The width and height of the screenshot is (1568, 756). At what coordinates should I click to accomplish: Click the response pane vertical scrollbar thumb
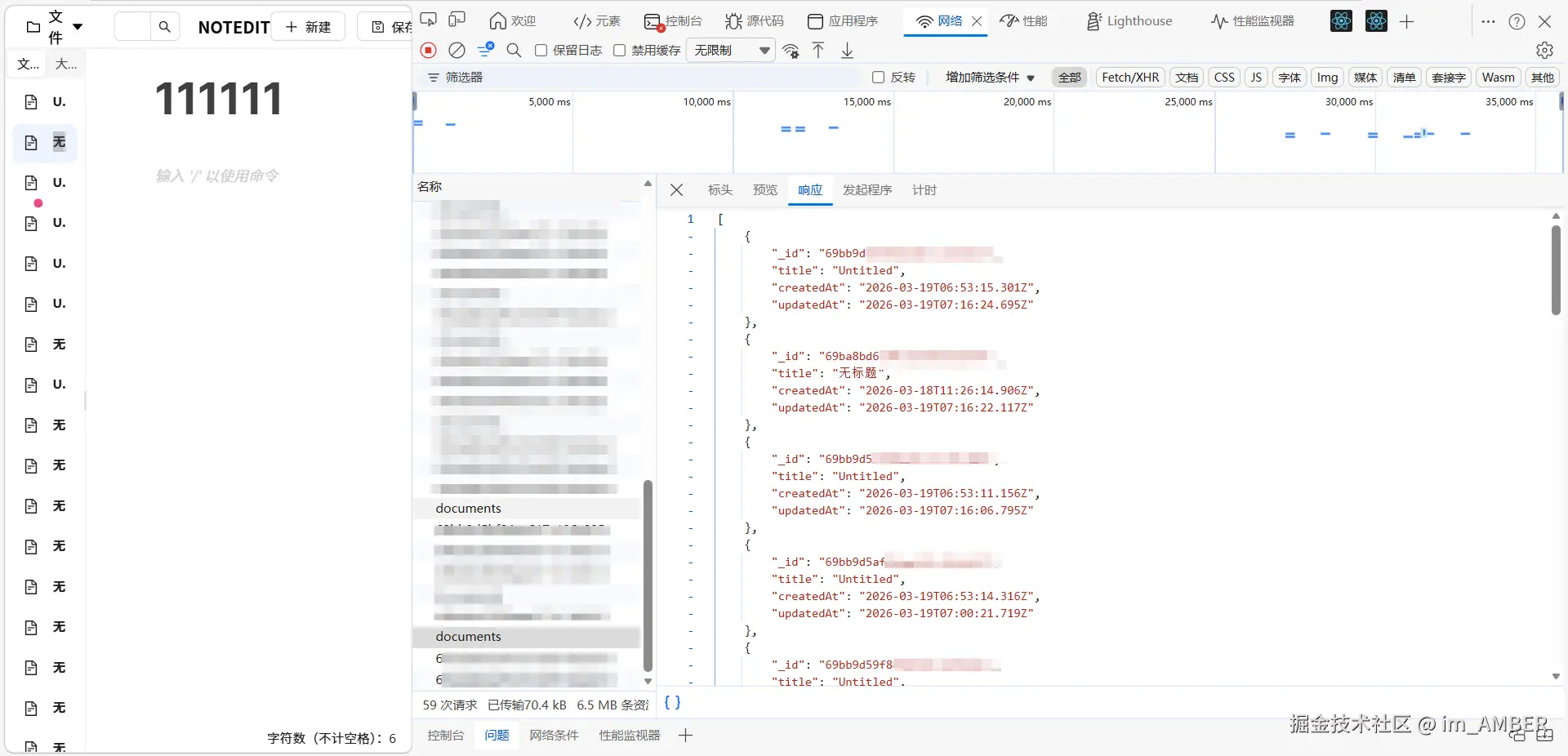pyautogui.click(x=1556, y=269)
